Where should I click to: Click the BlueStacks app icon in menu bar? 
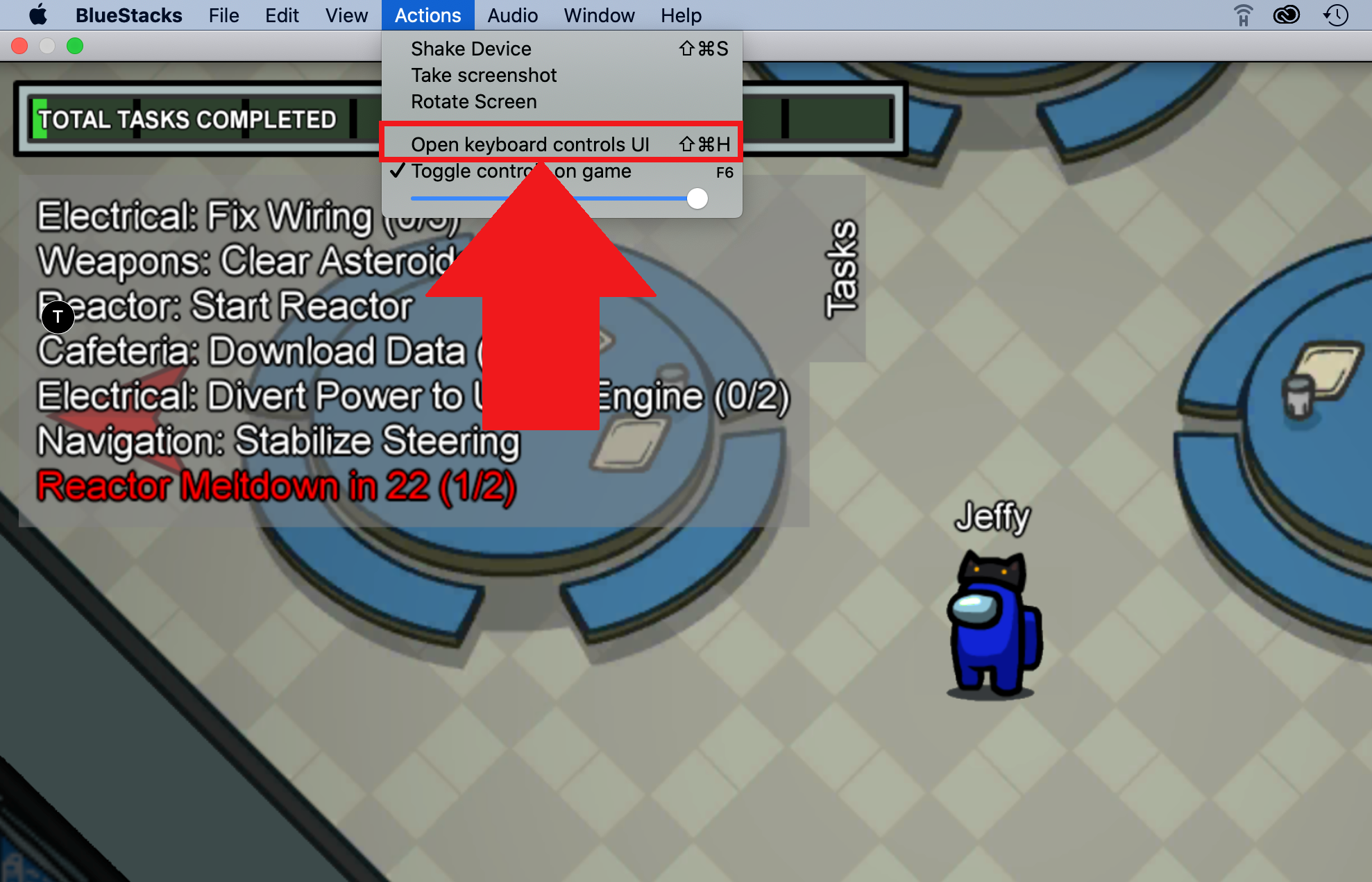click(x=131, y=15)
